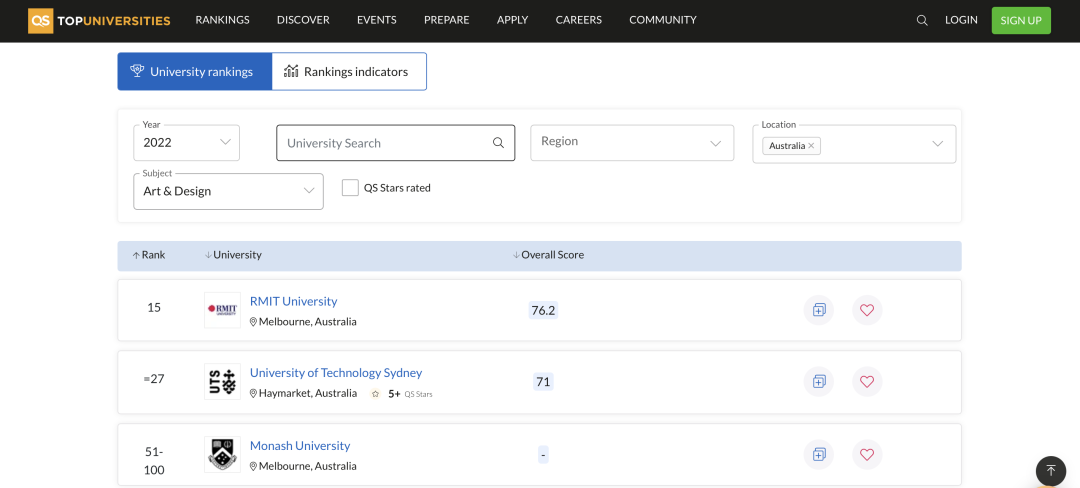Click RMIT overall score 76.2
The image size is (1080, 488).
(x=543, y=310)
